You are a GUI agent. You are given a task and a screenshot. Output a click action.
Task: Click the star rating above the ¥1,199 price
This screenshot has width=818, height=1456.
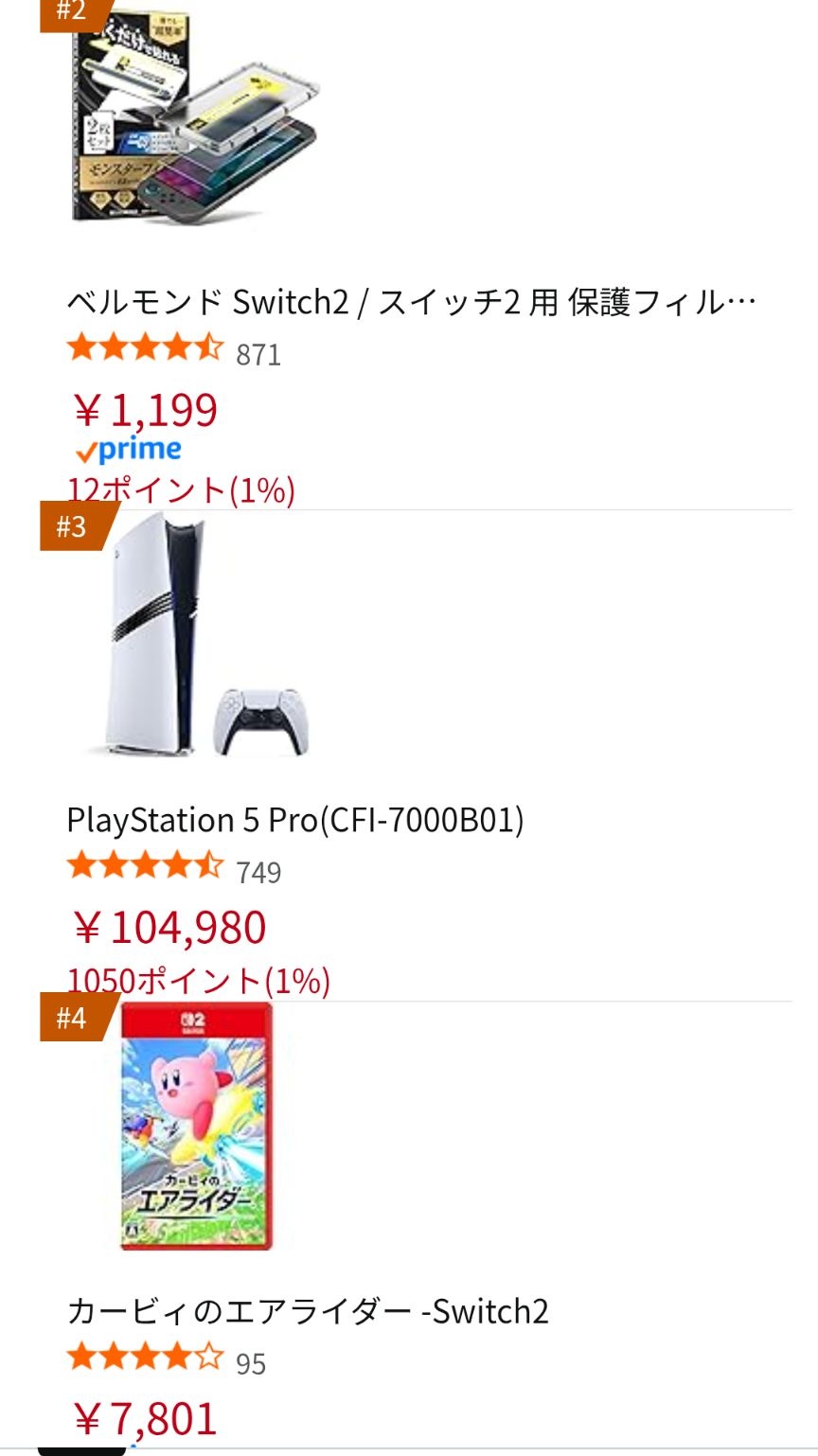pos(145,350)
